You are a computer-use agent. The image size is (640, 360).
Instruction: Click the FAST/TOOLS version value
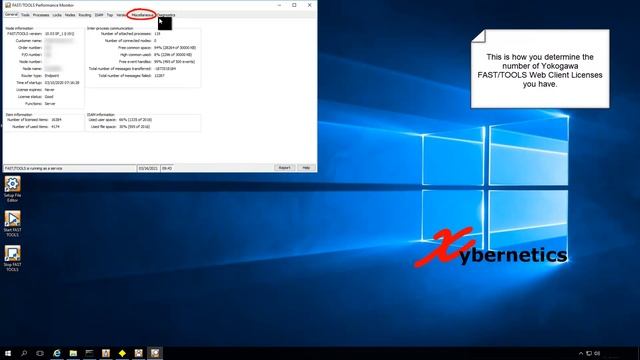pos(60,33)
